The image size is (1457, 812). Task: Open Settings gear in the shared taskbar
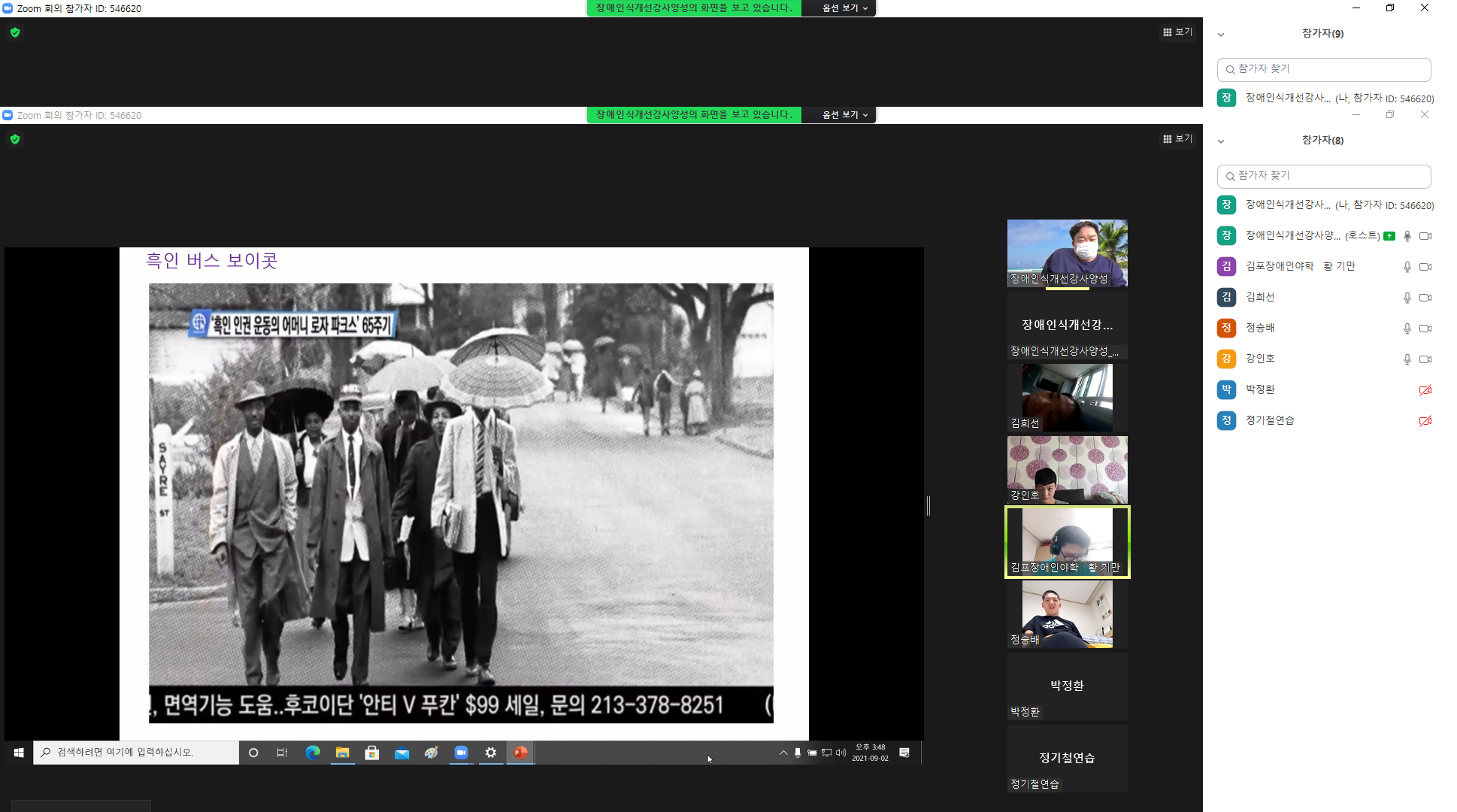pos(491,753)
